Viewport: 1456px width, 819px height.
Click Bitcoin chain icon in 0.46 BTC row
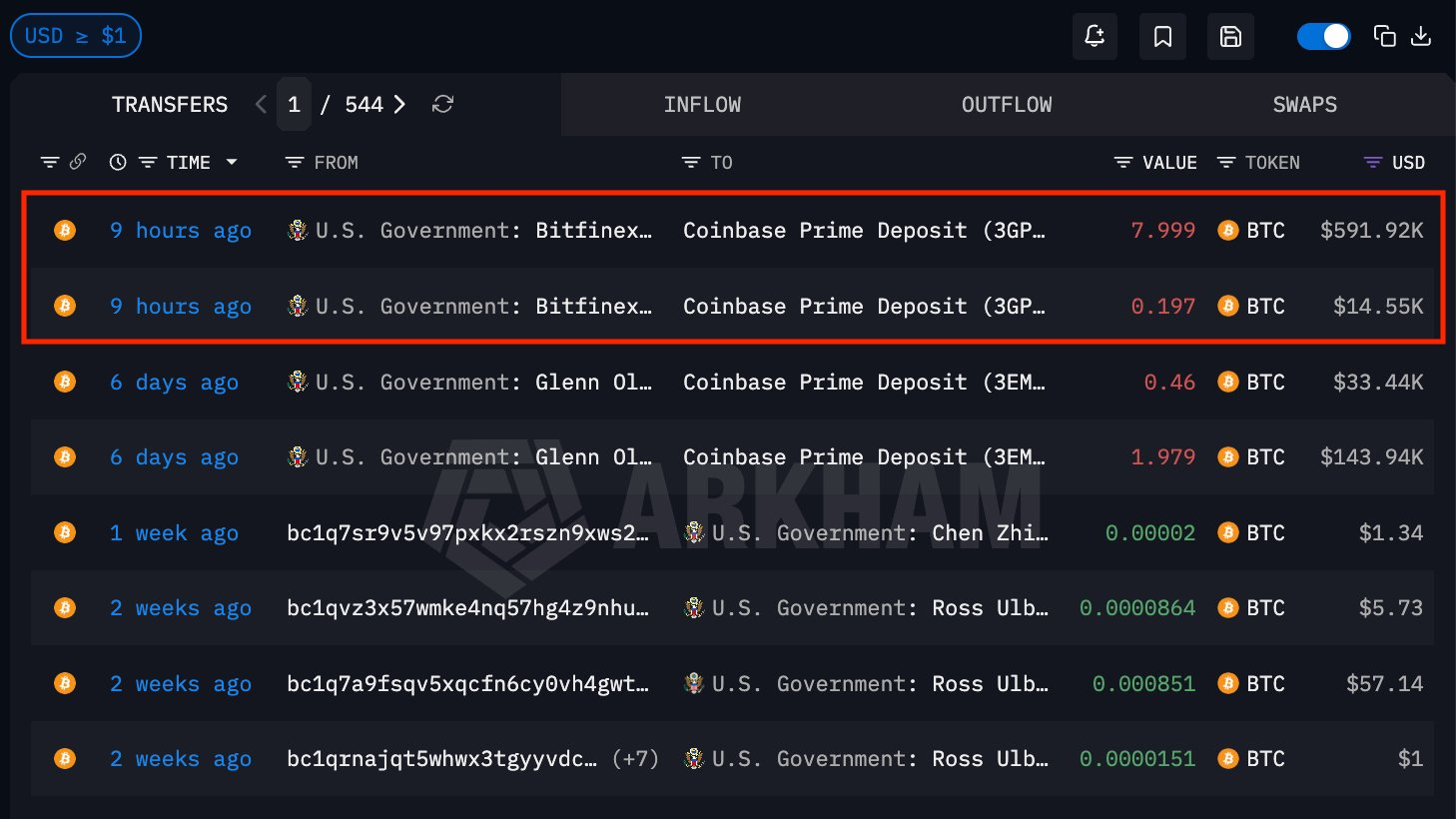coord(65,382)
